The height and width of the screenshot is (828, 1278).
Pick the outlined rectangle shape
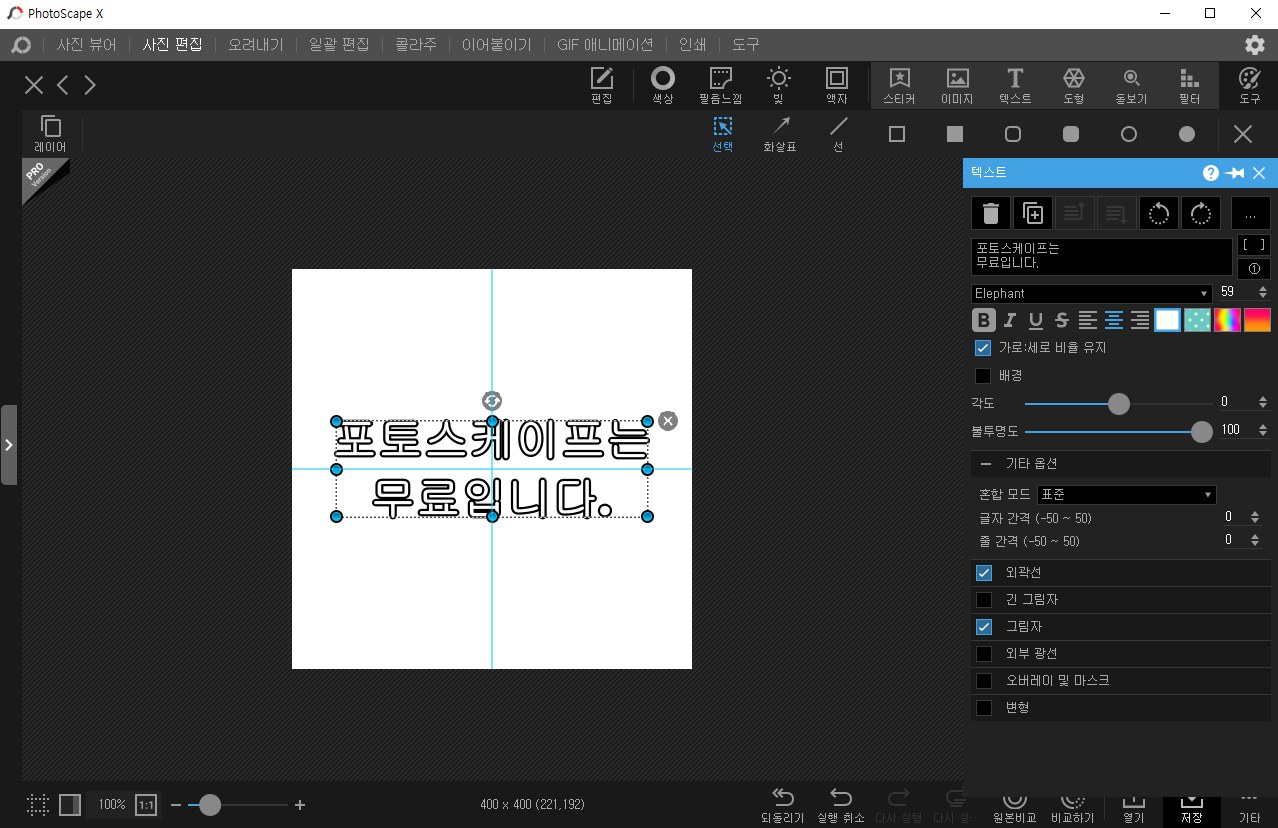pyautogui.click(x=897, y=134)
